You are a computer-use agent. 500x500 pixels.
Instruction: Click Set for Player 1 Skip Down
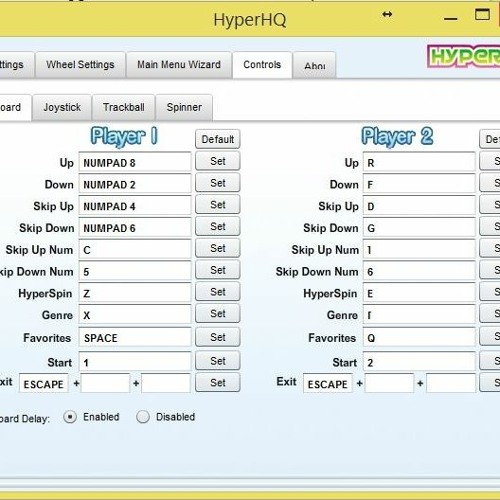218,226
